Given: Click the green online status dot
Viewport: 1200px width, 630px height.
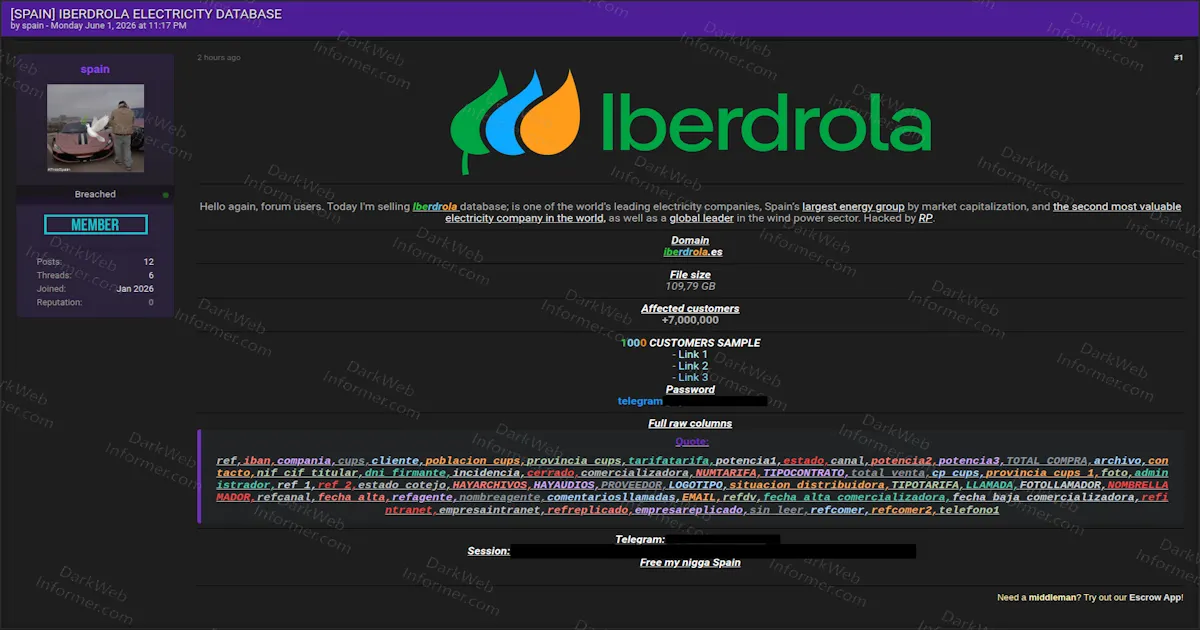Looking at the screenshot, I should 166,194.
